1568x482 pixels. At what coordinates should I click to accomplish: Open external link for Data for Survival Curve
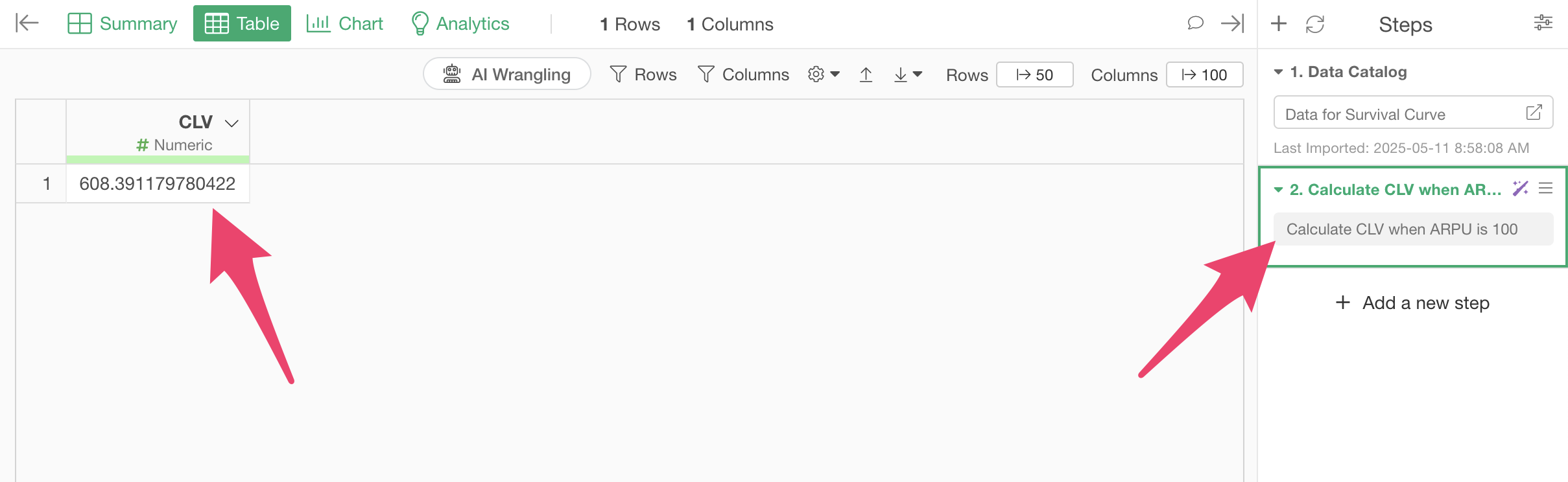click(x=1534, y=113)
